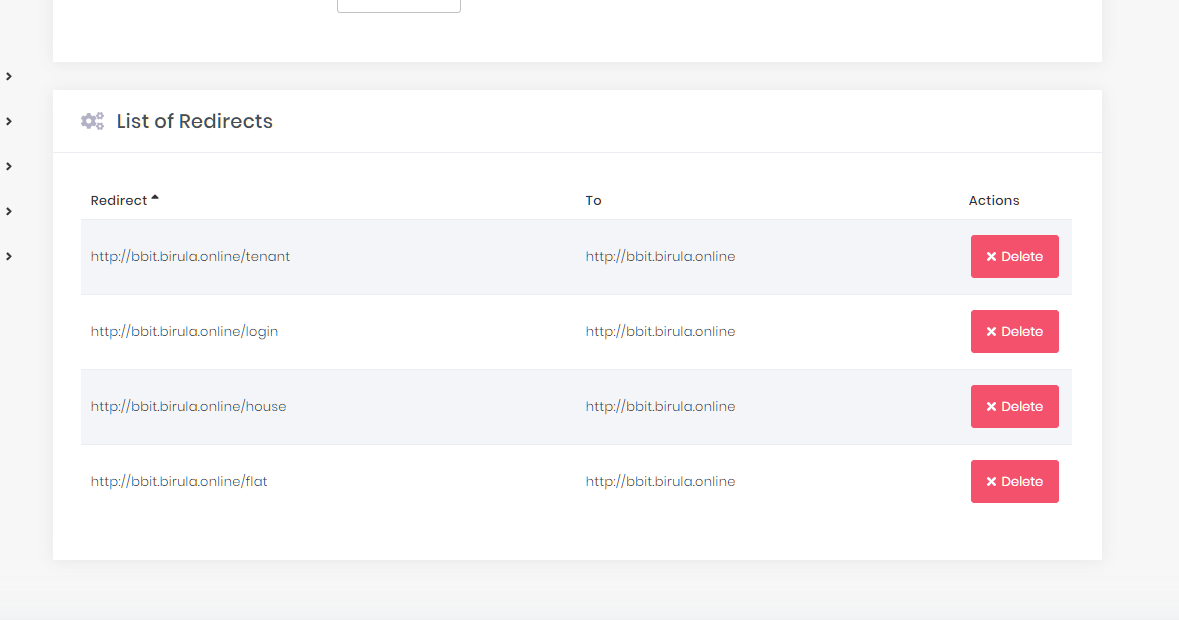This screenshot has width=1179, height=620.
Task: Click the X icon in flat row's Delete button
Action: [991, 482]
